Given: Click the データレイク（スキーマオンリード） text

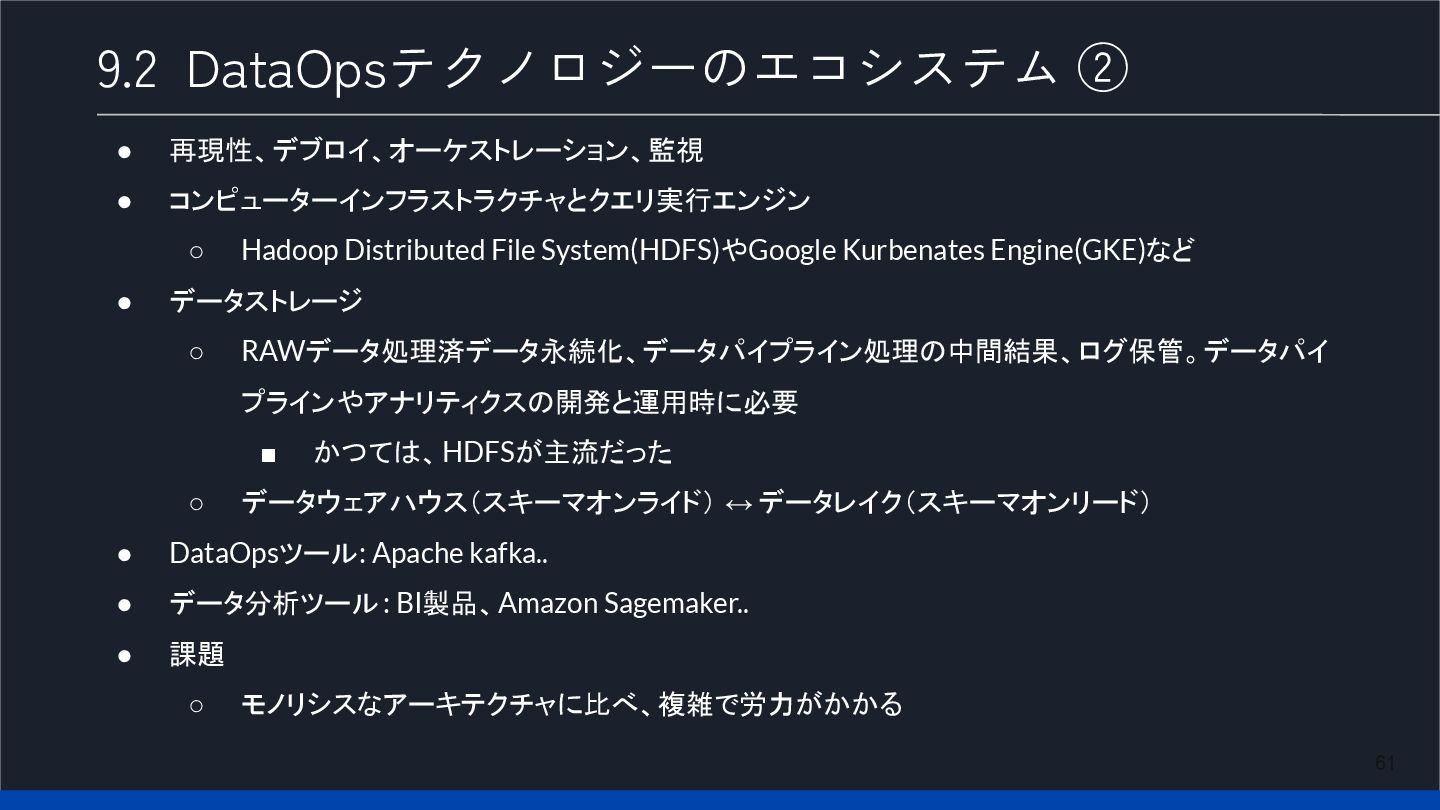Looking at the screenshot, I should click(x=954, y=502).
